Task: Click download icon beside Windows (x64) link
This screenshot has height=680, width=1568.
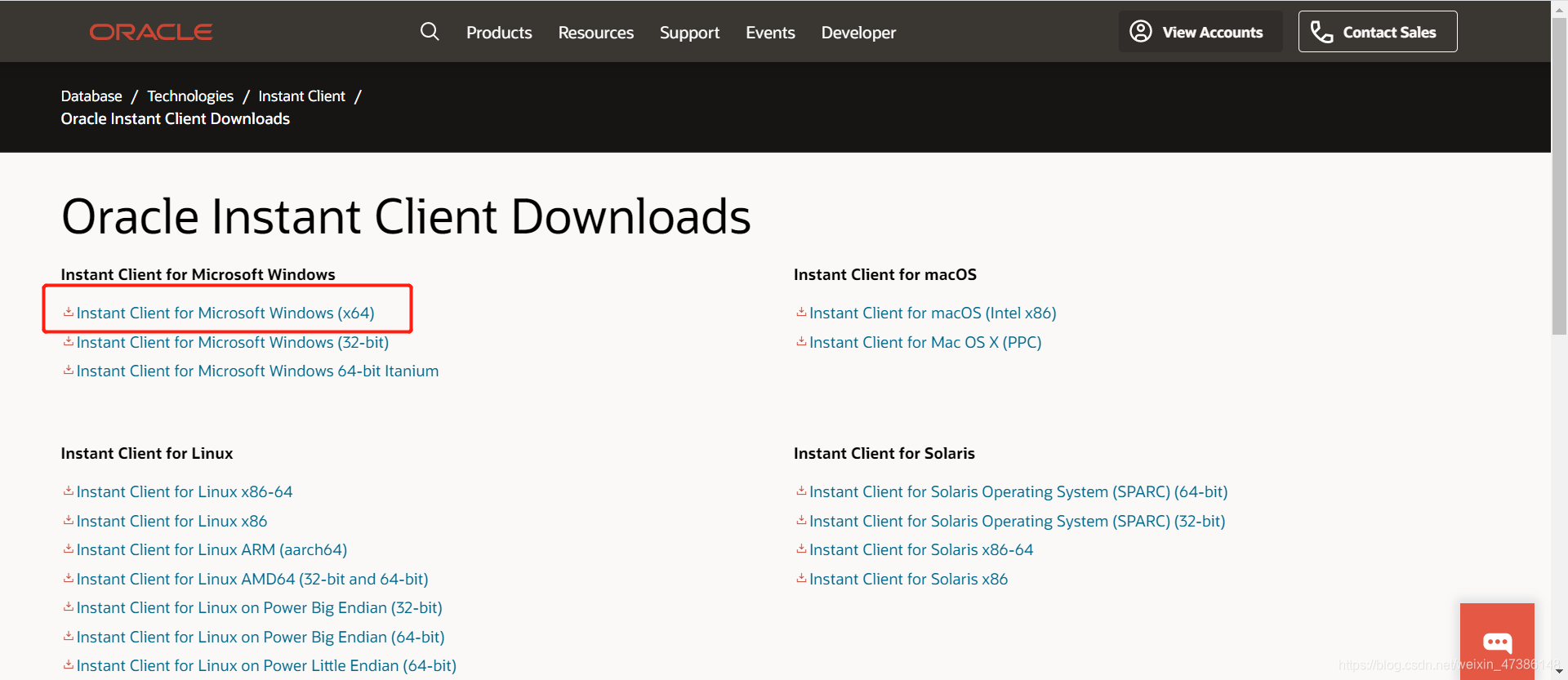Action: click(69, 312)
